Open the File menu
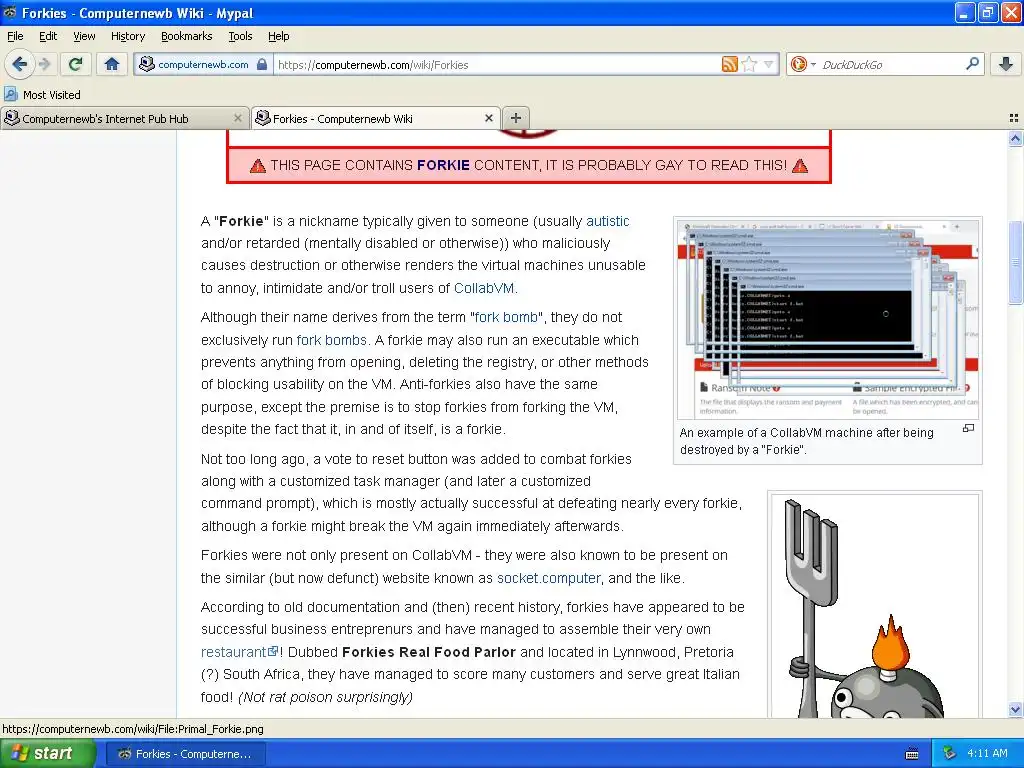The image size is (1024, 768). click(15, 36)
